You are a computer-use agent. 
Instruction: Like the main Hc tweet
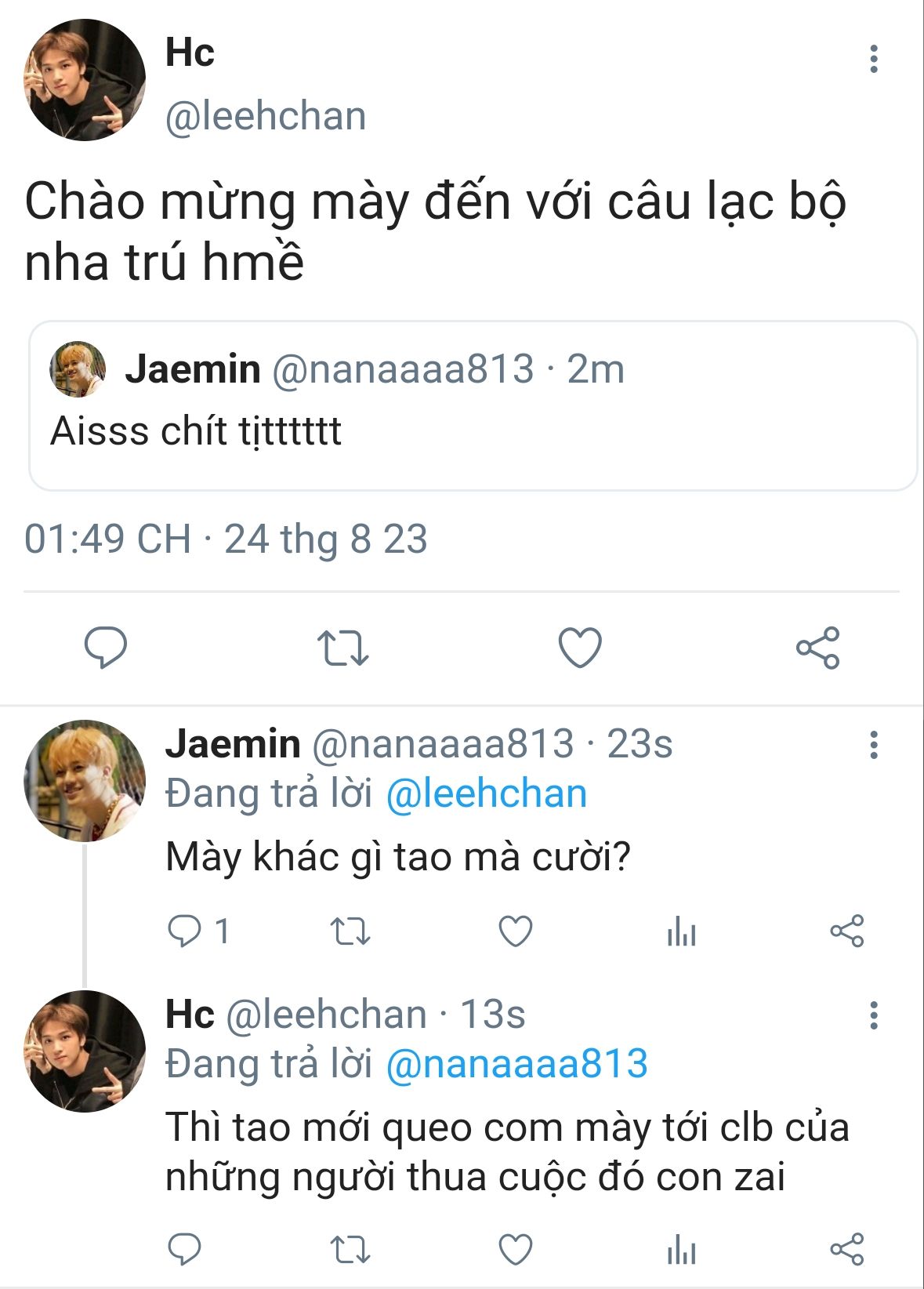click(x=580, y=648)
